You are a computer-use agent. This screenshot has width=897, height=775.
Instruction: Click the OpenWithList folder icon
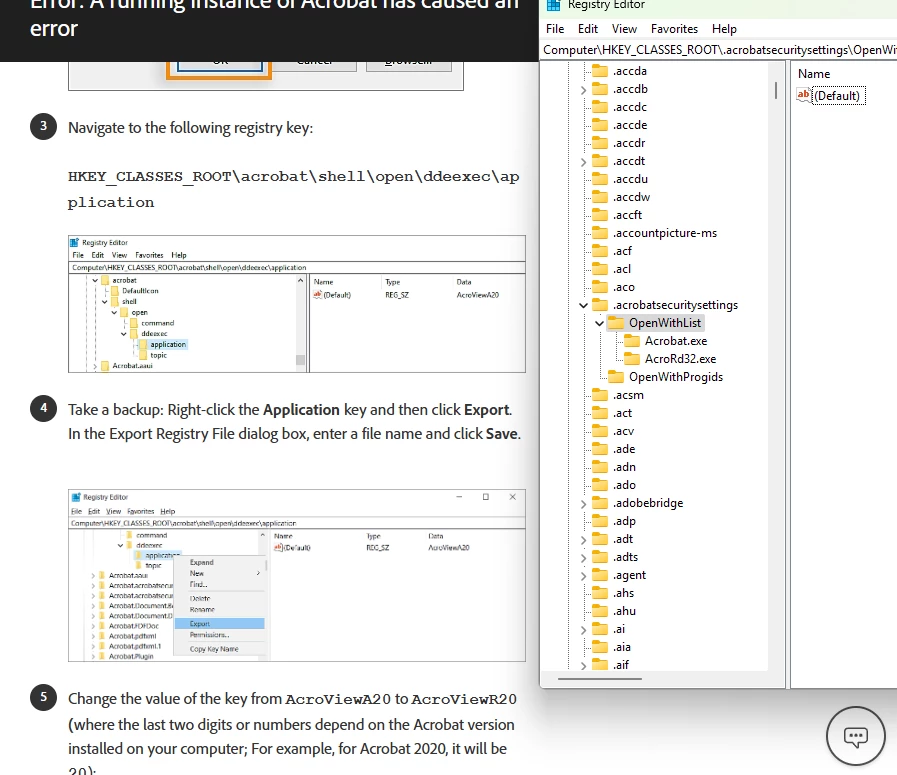click(616, 323)
